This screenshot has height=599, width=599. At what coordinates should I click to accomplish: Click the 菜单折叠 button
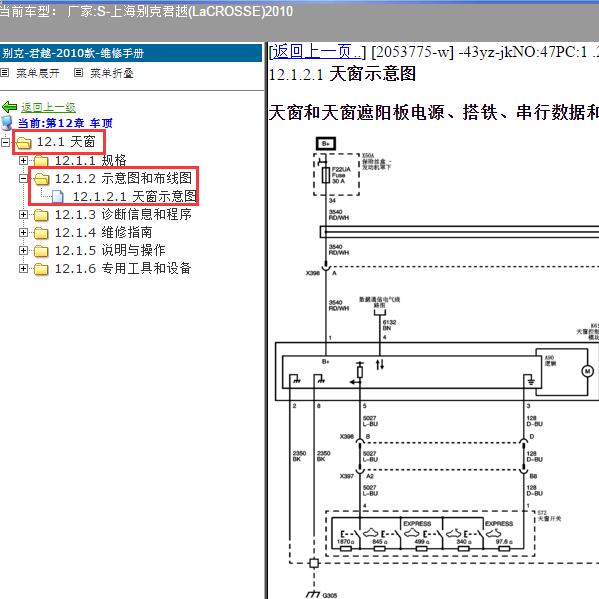coord(112,73)
